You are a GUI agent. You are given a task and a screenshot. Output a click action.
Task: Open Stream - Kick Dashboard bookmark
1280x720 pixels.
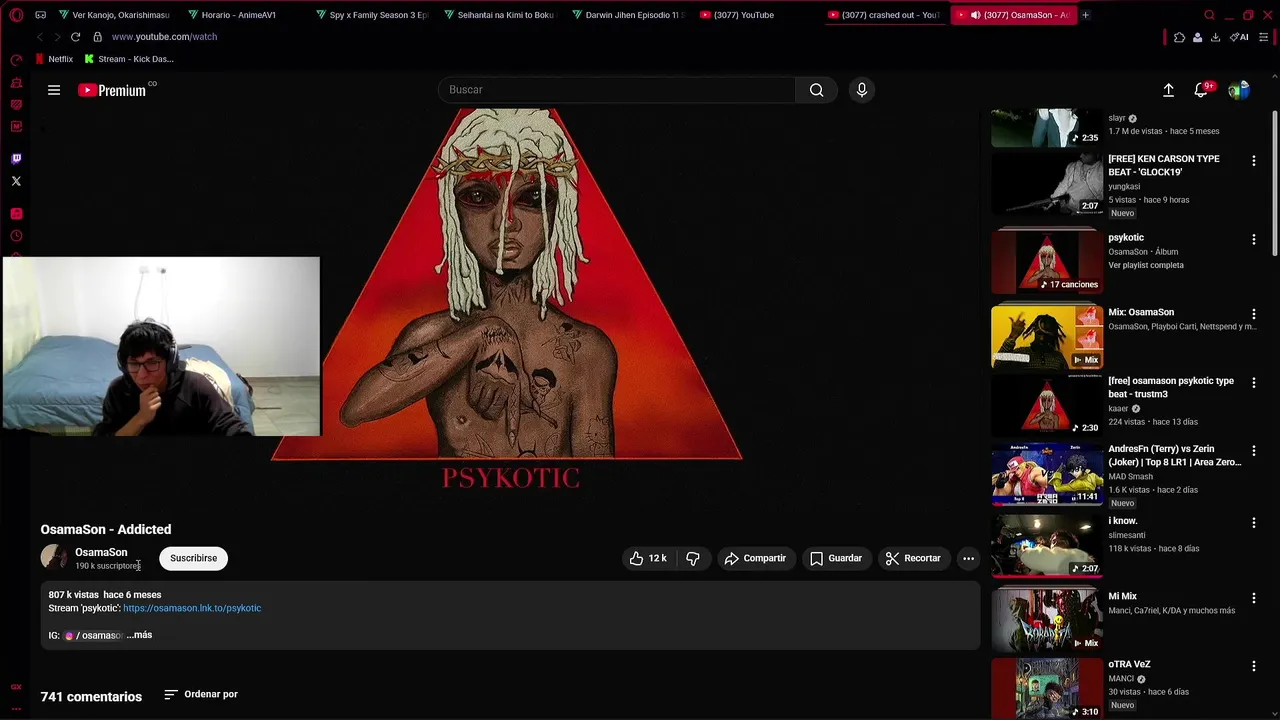coord(129,59)
